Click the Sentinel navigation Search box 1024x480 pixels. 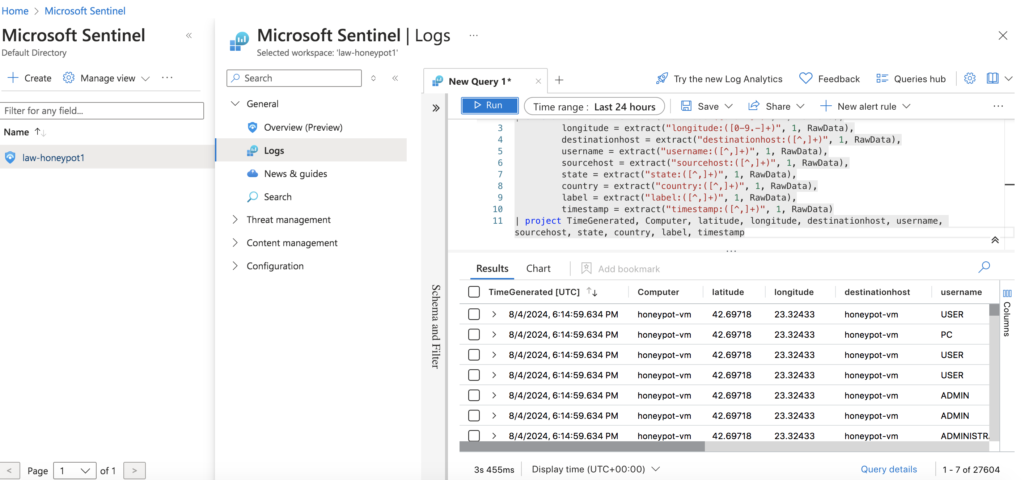click(294, 78)
